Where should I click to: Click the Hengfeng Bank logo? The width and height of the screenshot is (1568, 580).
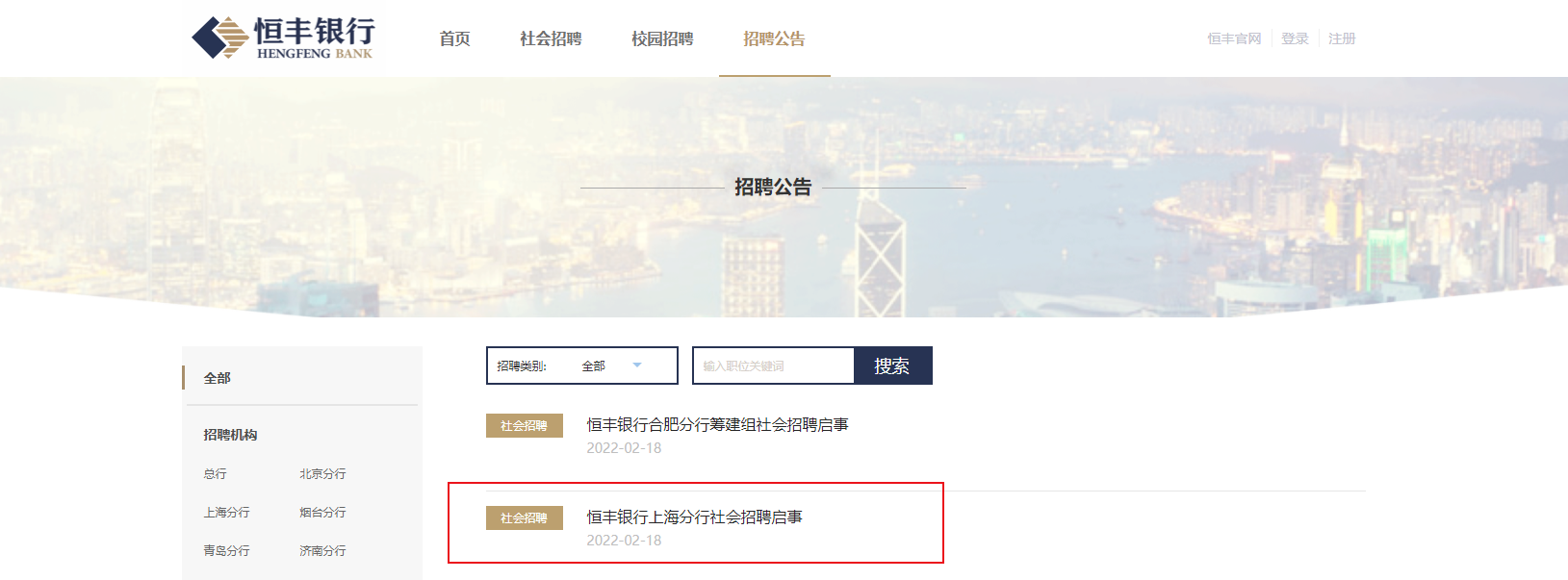pyautogui.click(x=283, y=38)
